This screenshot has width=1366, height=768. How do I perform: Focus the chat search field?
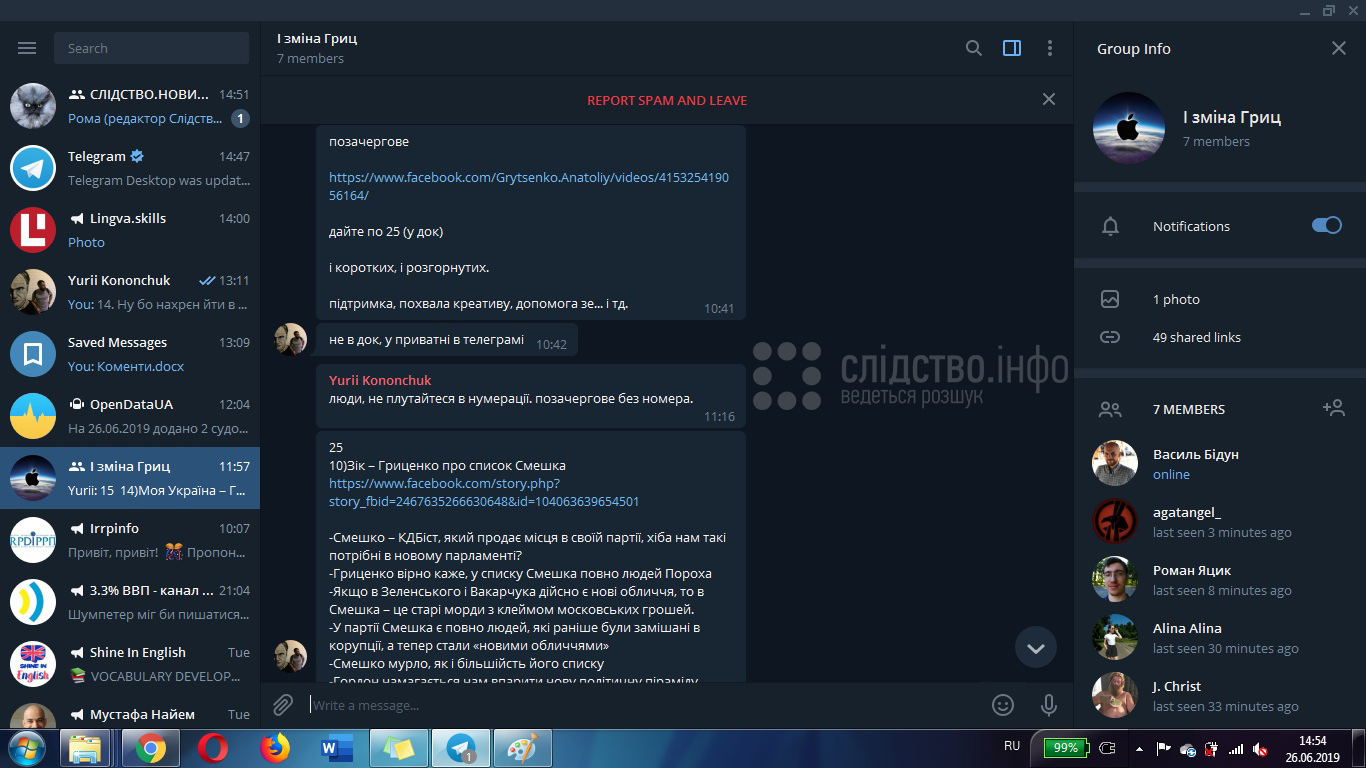[x=152, y=48]
